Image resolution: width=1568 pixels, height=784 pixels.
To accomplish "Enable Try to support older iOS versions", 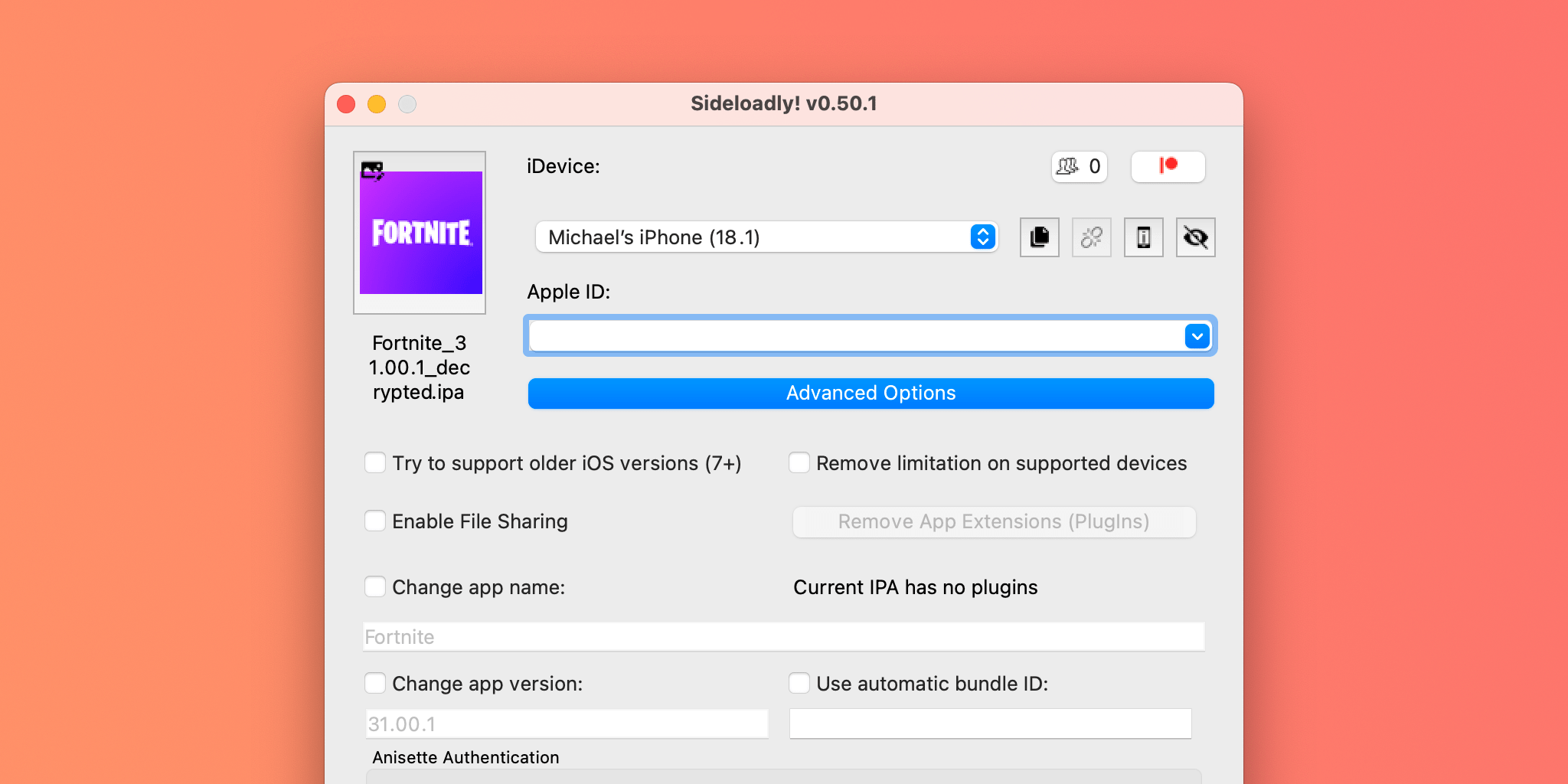I will click(x=375, y=462).
